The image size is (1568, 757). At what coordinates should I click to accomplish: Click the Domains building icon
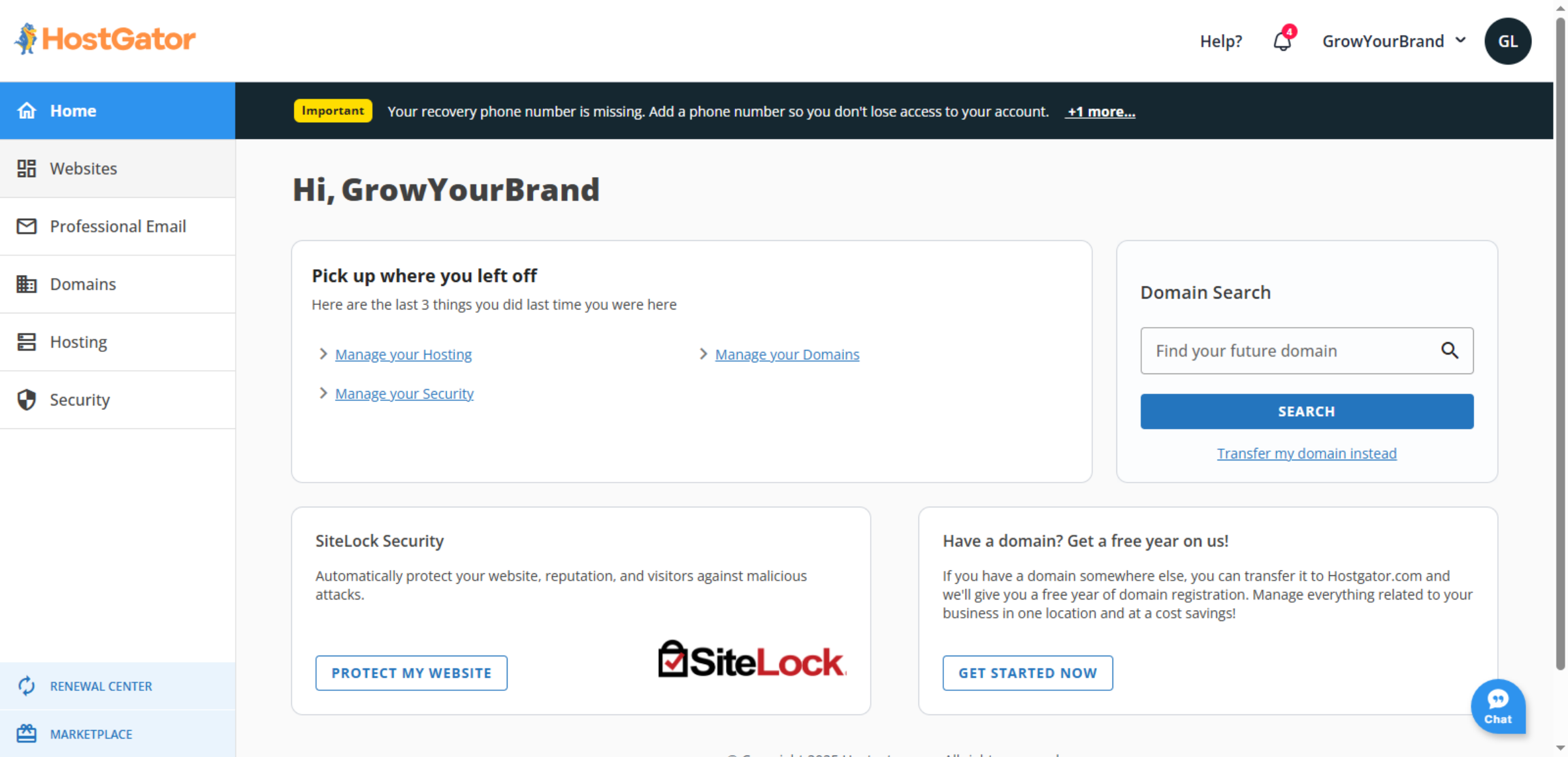pyautogui.click(x=26, y=284)
